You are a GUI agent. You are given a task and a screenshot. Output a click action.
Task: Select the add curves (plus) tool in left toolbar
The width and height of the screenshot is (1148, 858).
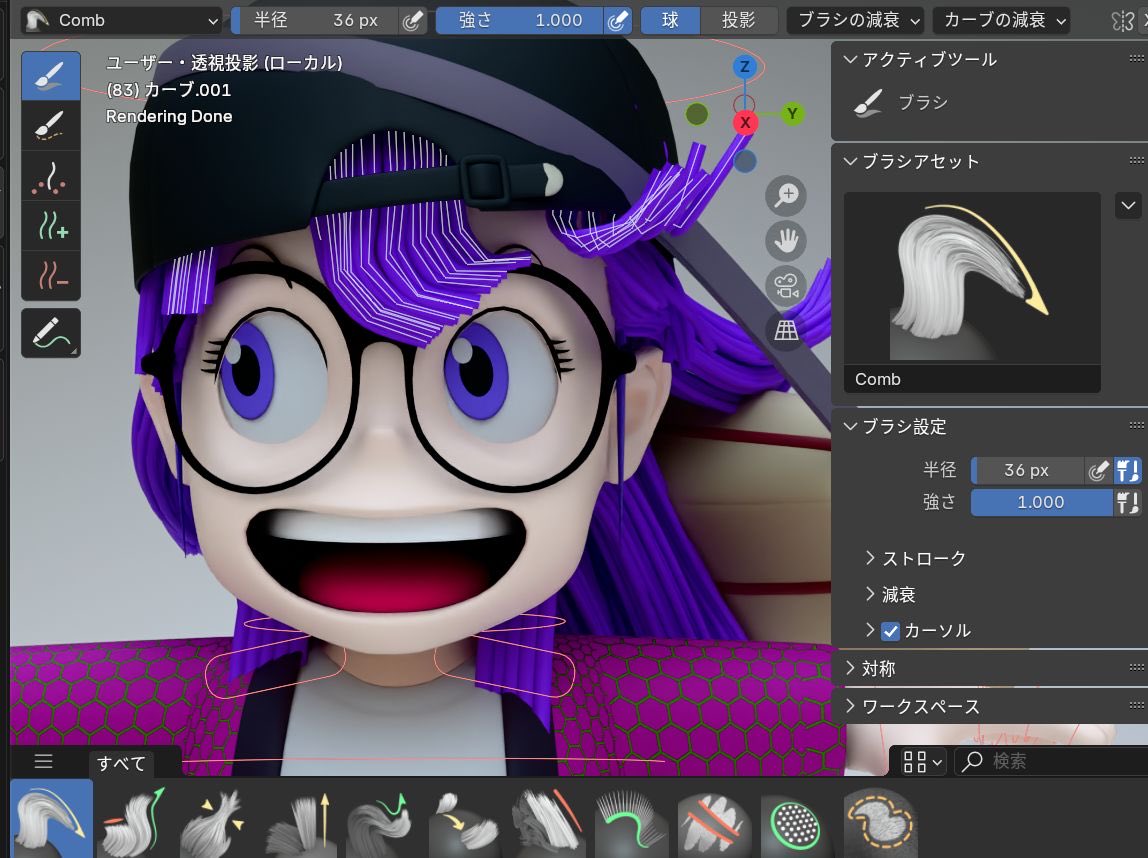pos(51,226)
